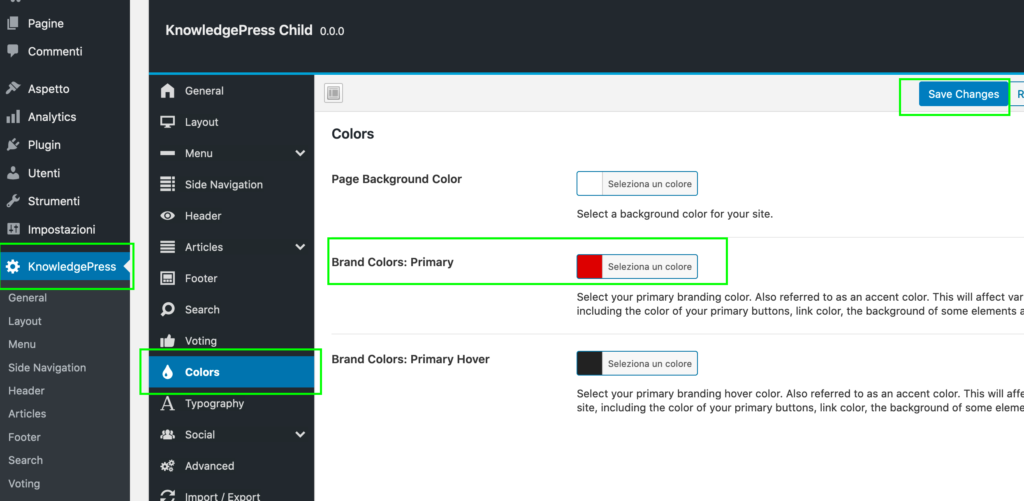Click the Side Navigation list icon
Viewport: 1024px width, 501px height.
[x=168, y=185]
